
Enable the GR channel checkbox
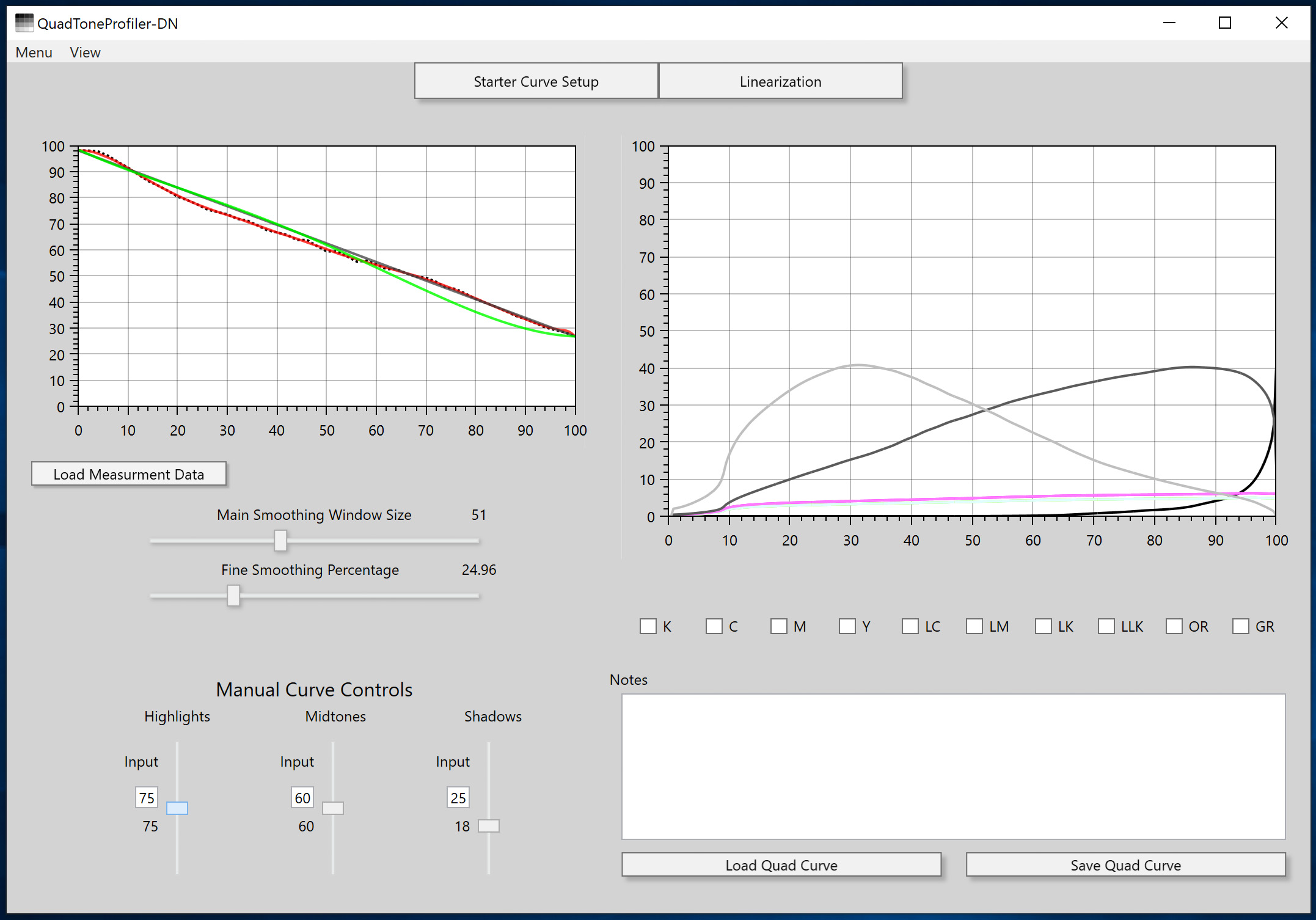coord(1241,626)
